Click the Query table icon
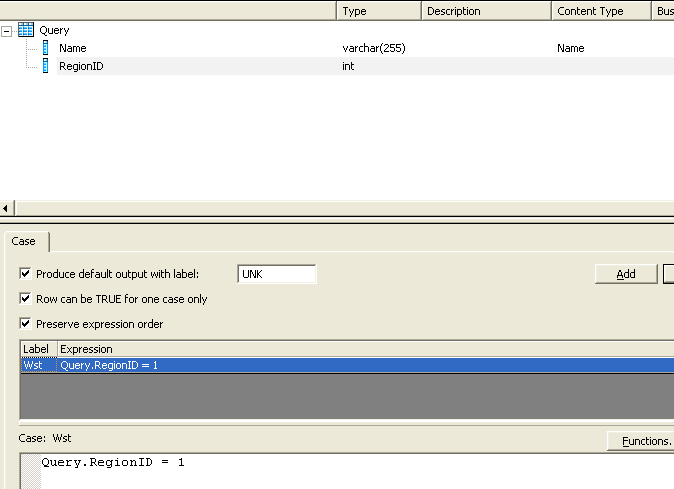The height and width of the screenshot is (489, 674). click(26, 30)
